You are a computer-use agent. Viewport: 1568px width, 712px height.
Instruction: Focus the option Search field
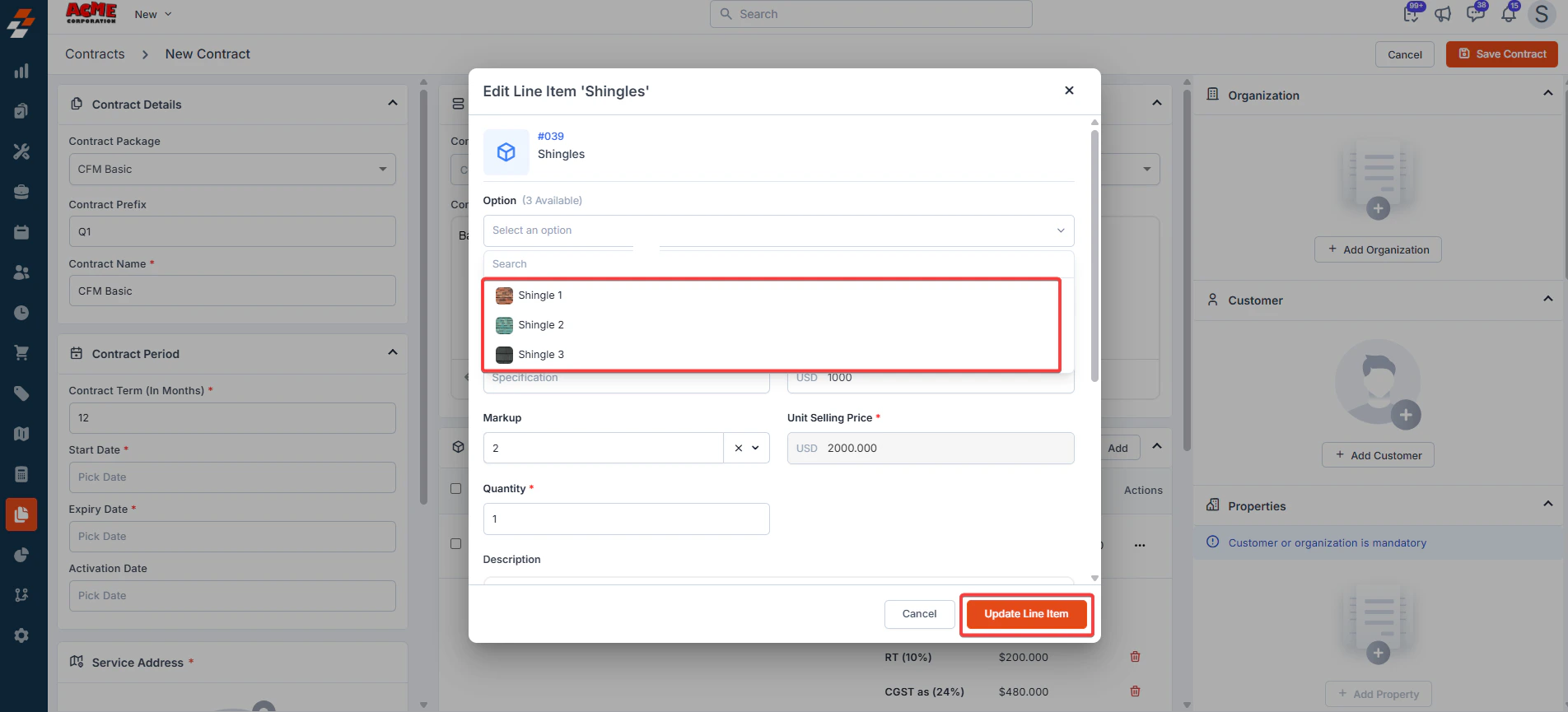(778, 264)
